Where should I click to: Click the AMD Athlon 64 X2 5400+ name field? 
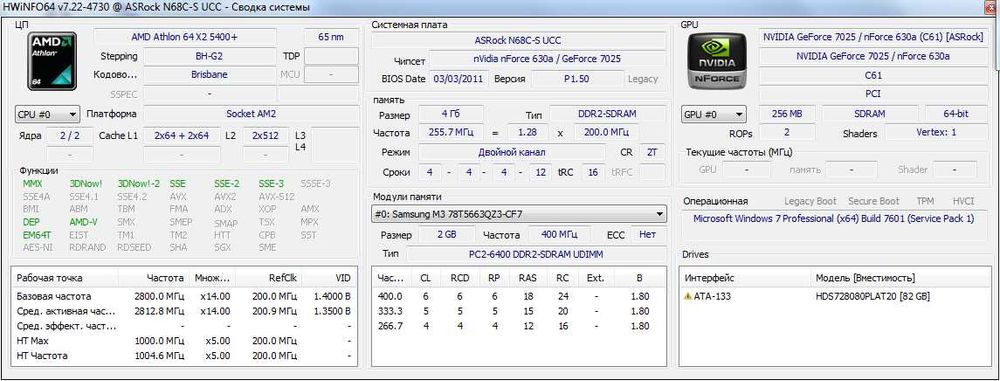coord(184,37)
